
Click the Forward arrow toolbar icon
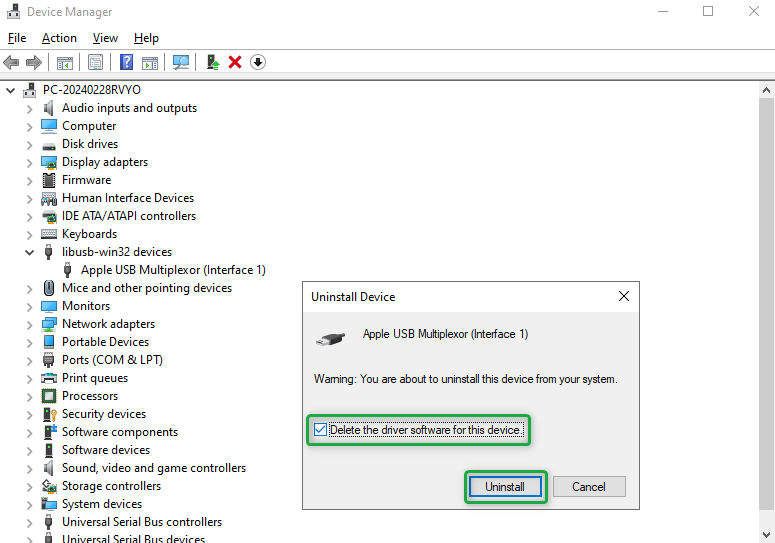pyautogui.click(x=34, y=62)
